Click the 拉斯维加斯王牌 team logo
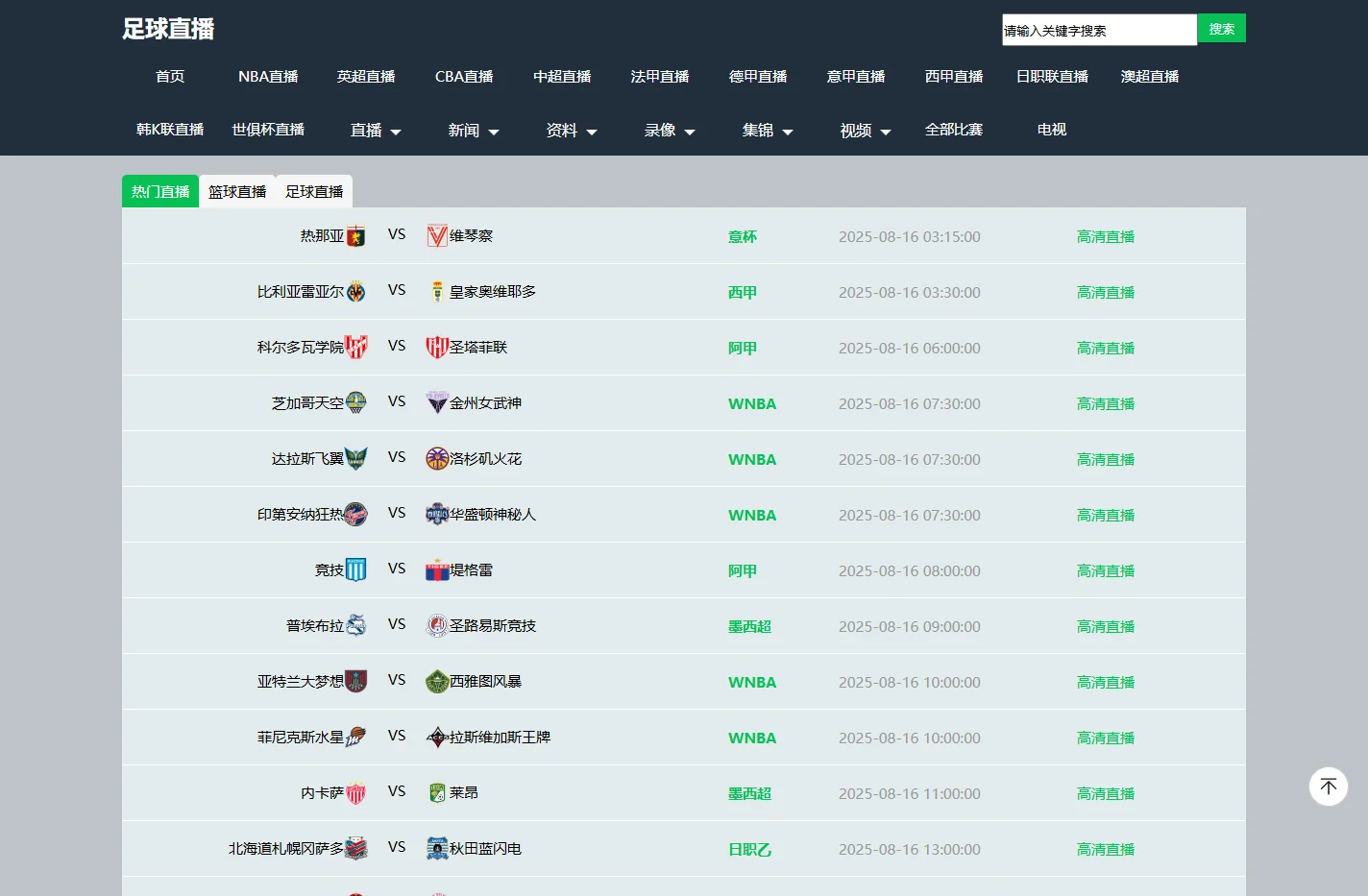1368x896 pixels. point(437,738)
